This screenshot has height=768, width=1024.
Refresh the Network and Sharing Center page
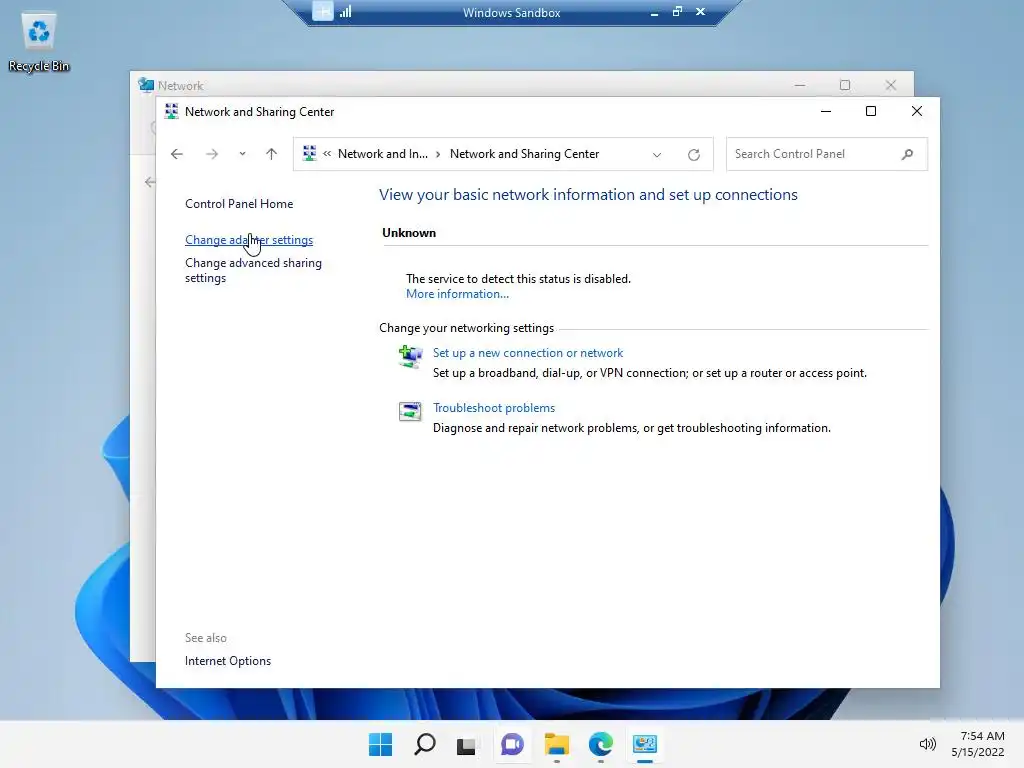coord(694,155)
